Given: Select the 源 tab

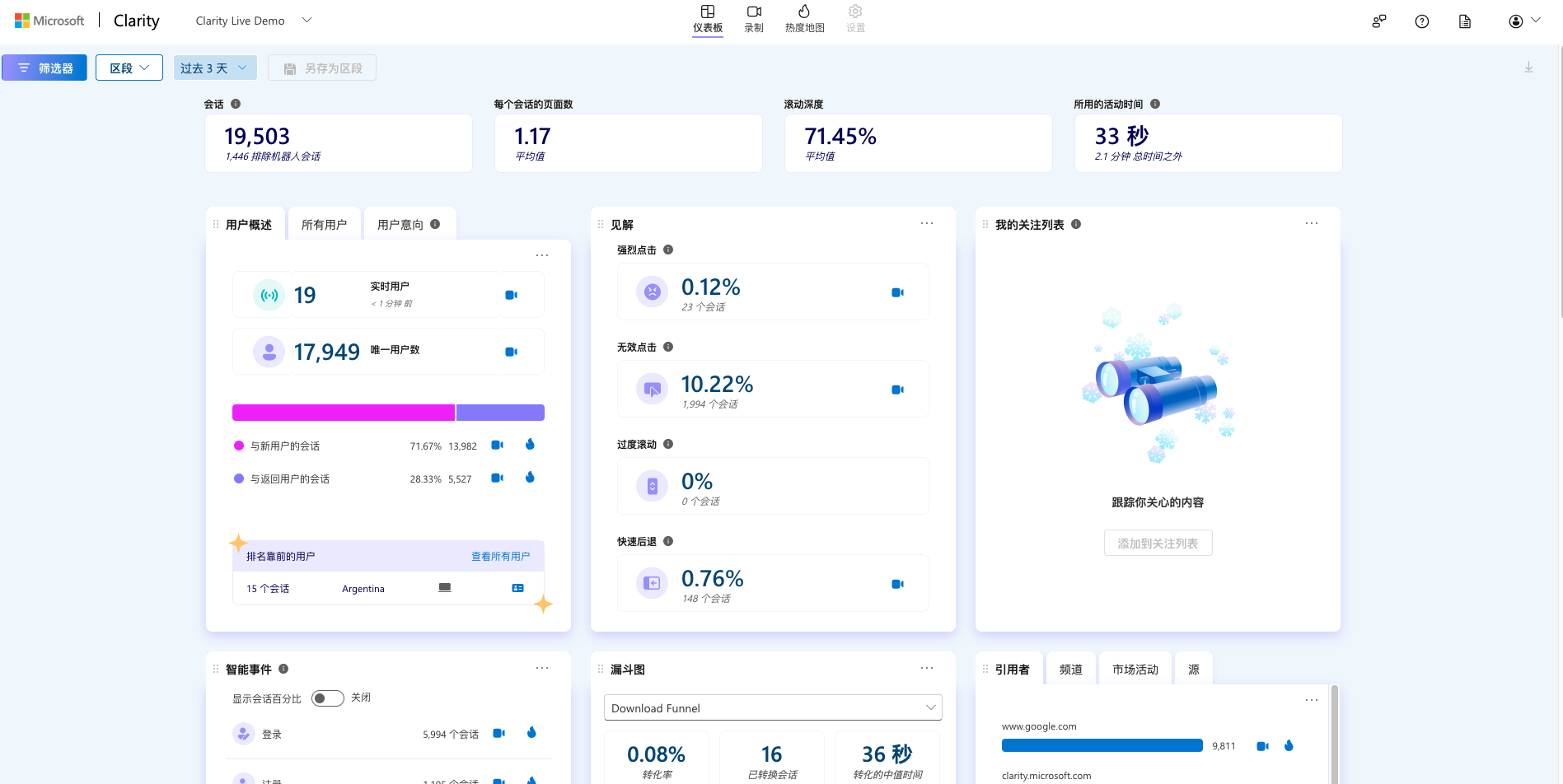Looking at the screenshot, I should tap(1194, 669).
